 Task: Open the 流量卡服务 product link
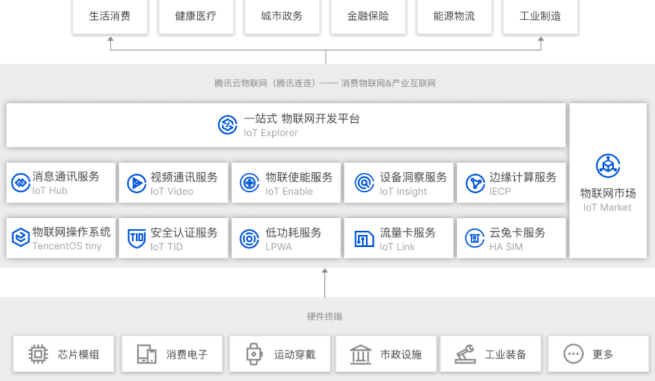point(408,233)
